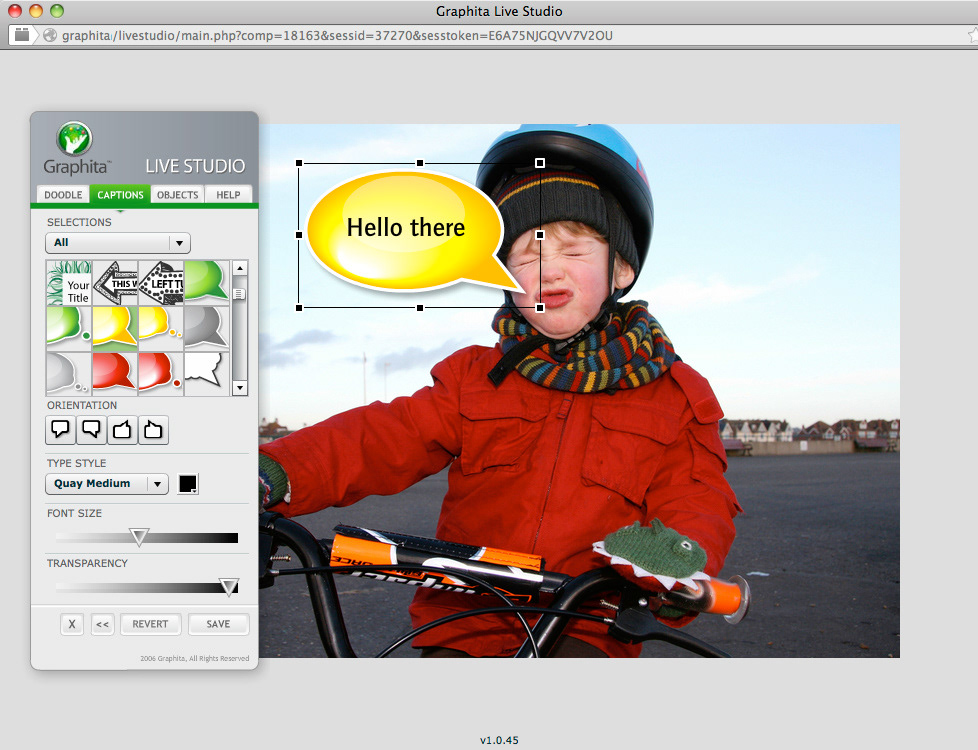
Task: Set orientation to tail bottom-left
Action: pos(61,430)
